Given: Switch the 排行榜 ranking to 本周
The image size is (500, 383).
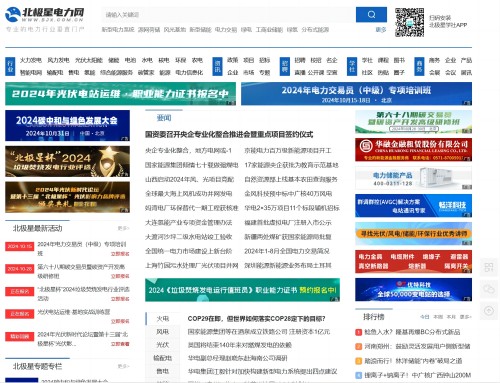Looking at the screenshot, I should 438,317.
